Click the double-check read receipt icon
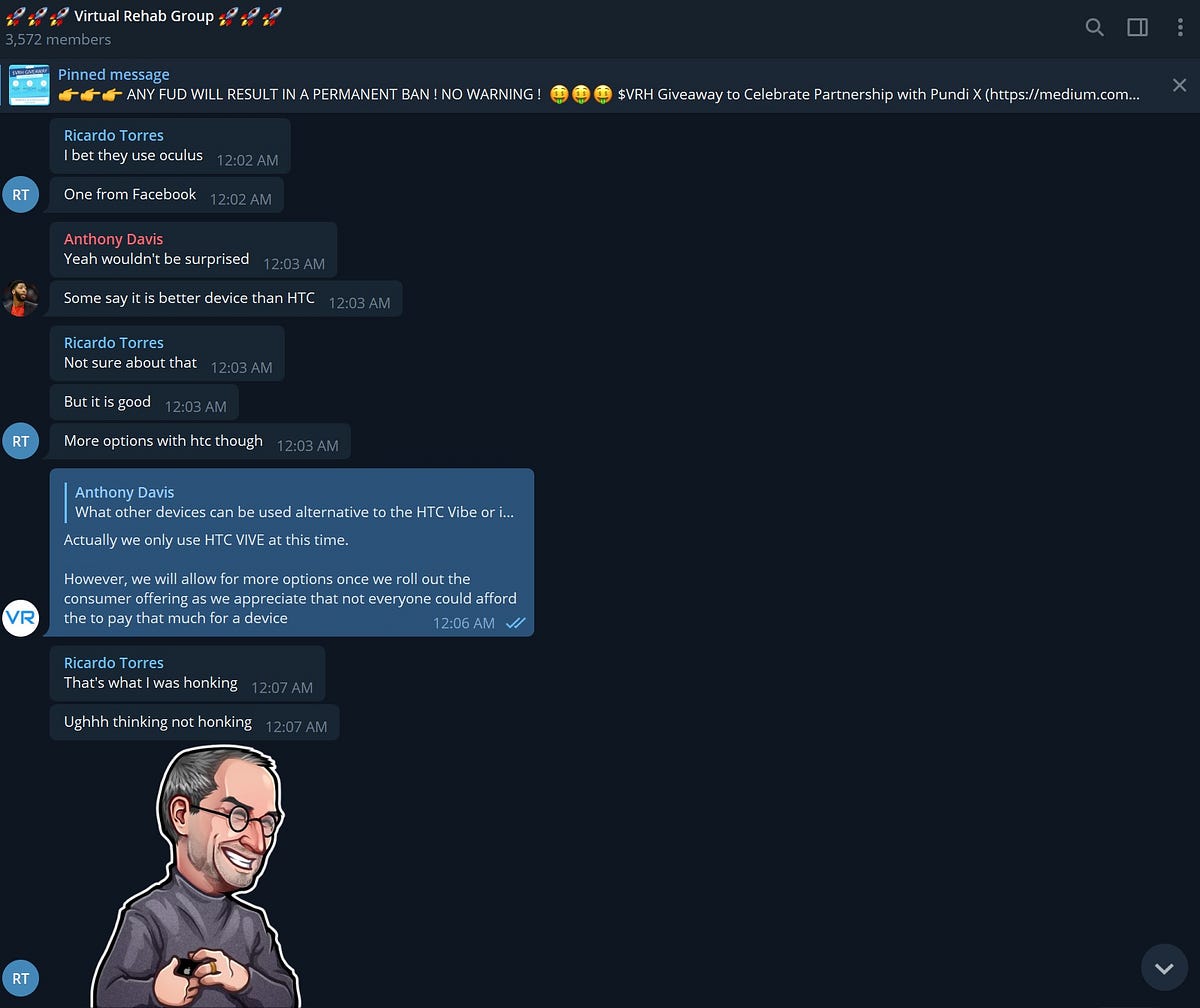 point(515,623)
